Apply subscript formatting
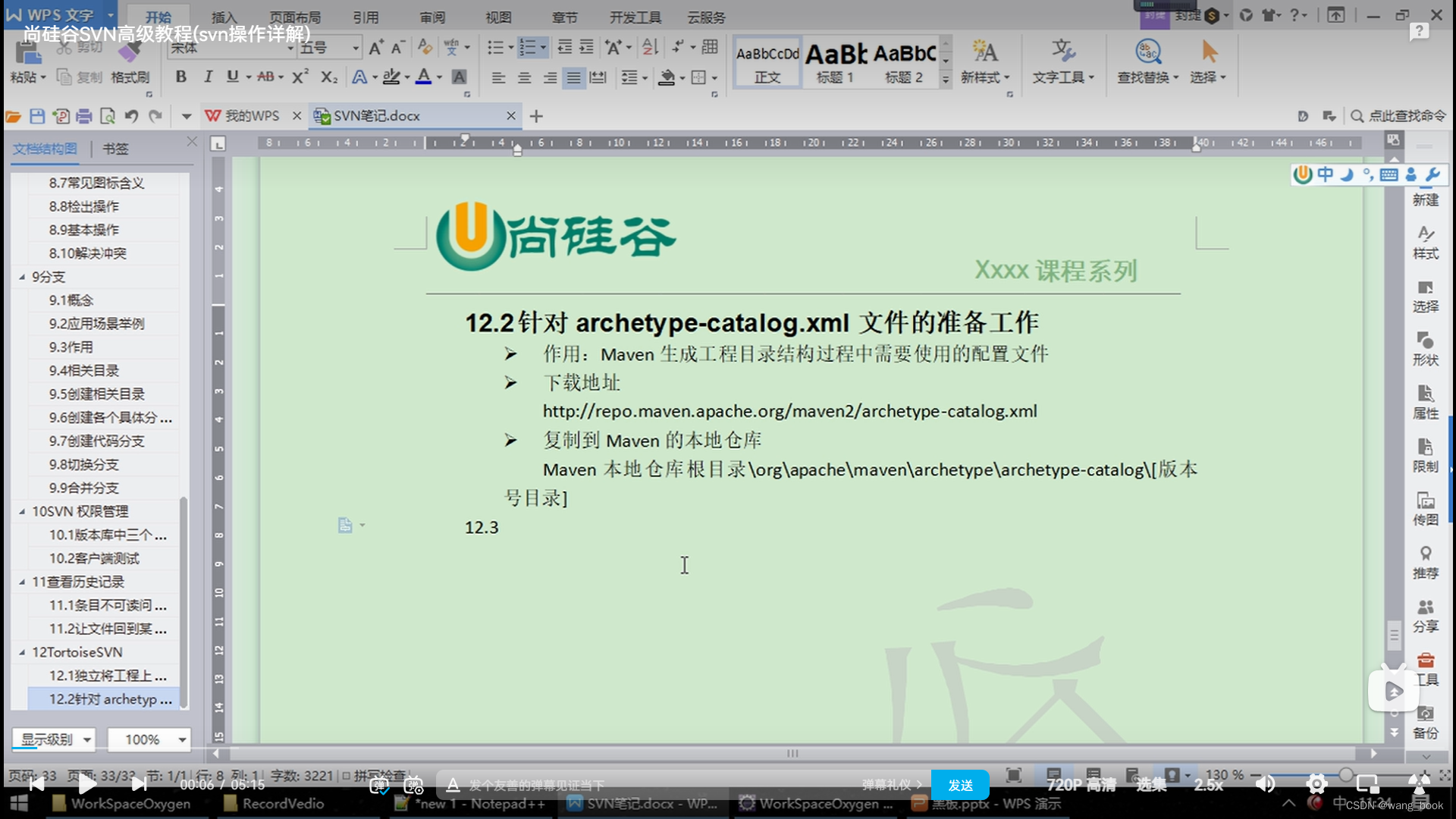The image size is (1456, 819). point(328,77)
